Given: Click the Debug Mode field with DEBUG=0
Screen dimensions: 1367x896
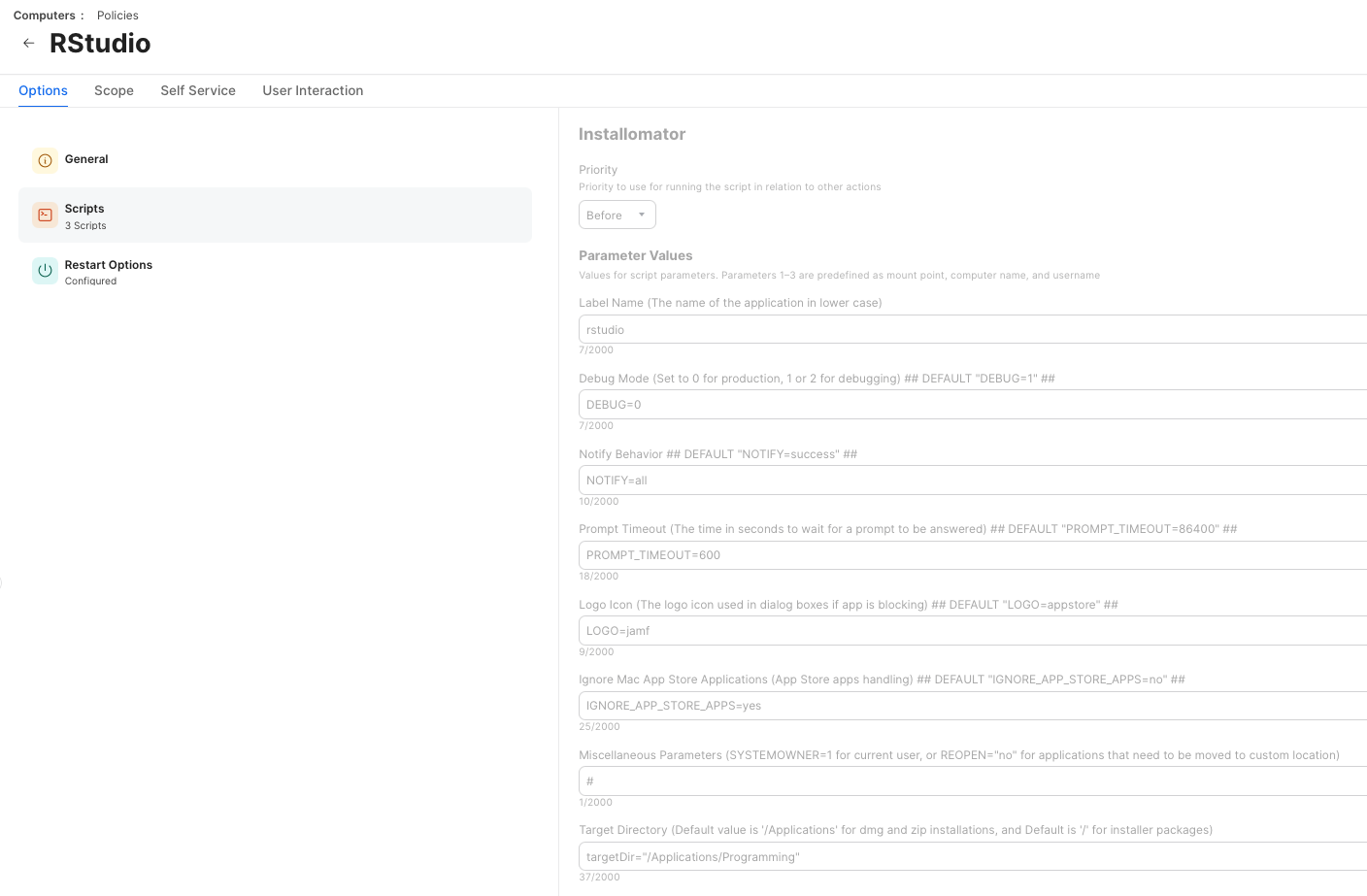Looking at the screenshot, I should [x=973, y=404].
